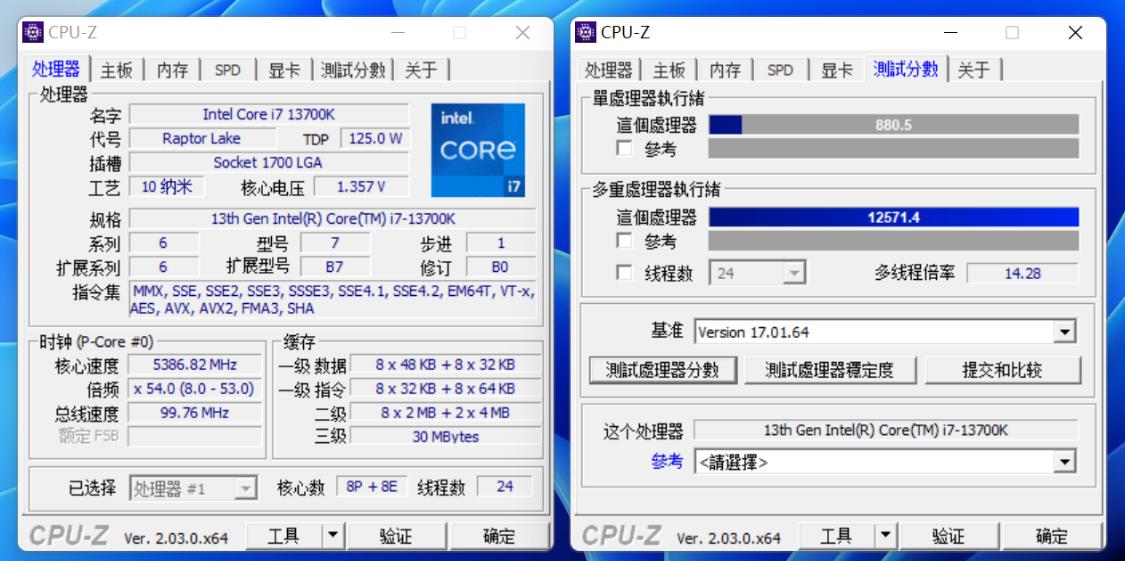1125x561 pixels.
Task: Click 确定 button in right window
Action: [1052, 536]
